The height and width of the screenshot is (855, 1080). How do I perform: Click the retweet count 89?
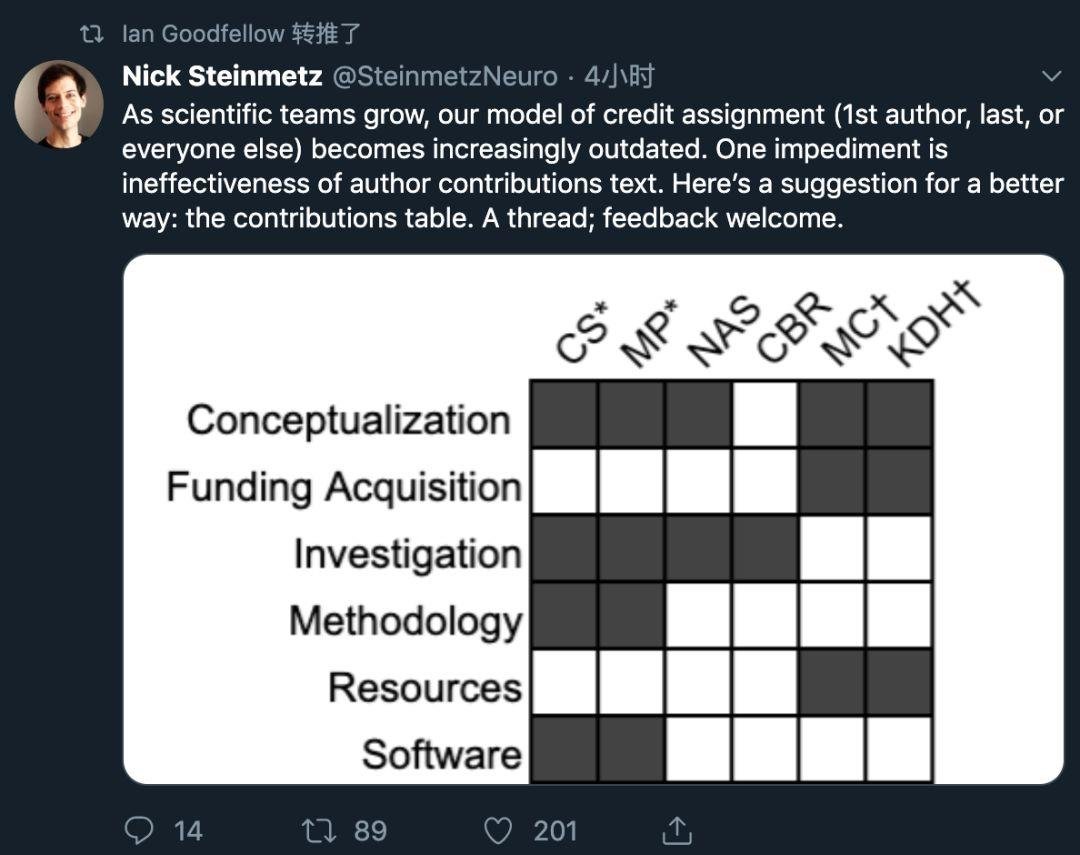[x=371, y=830]
